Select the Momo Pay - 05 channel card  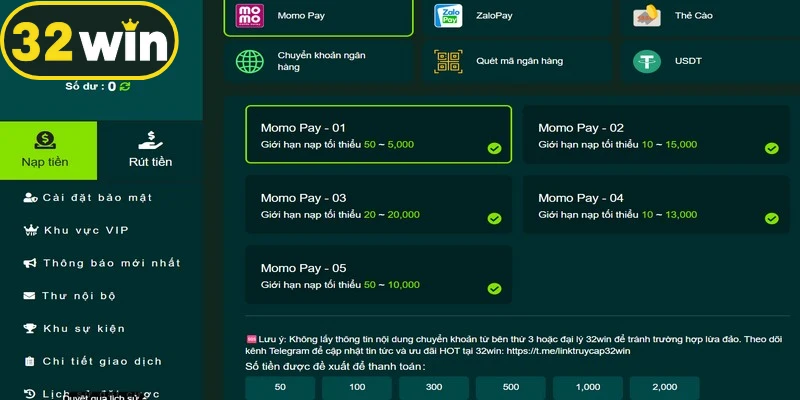point(379,274)
